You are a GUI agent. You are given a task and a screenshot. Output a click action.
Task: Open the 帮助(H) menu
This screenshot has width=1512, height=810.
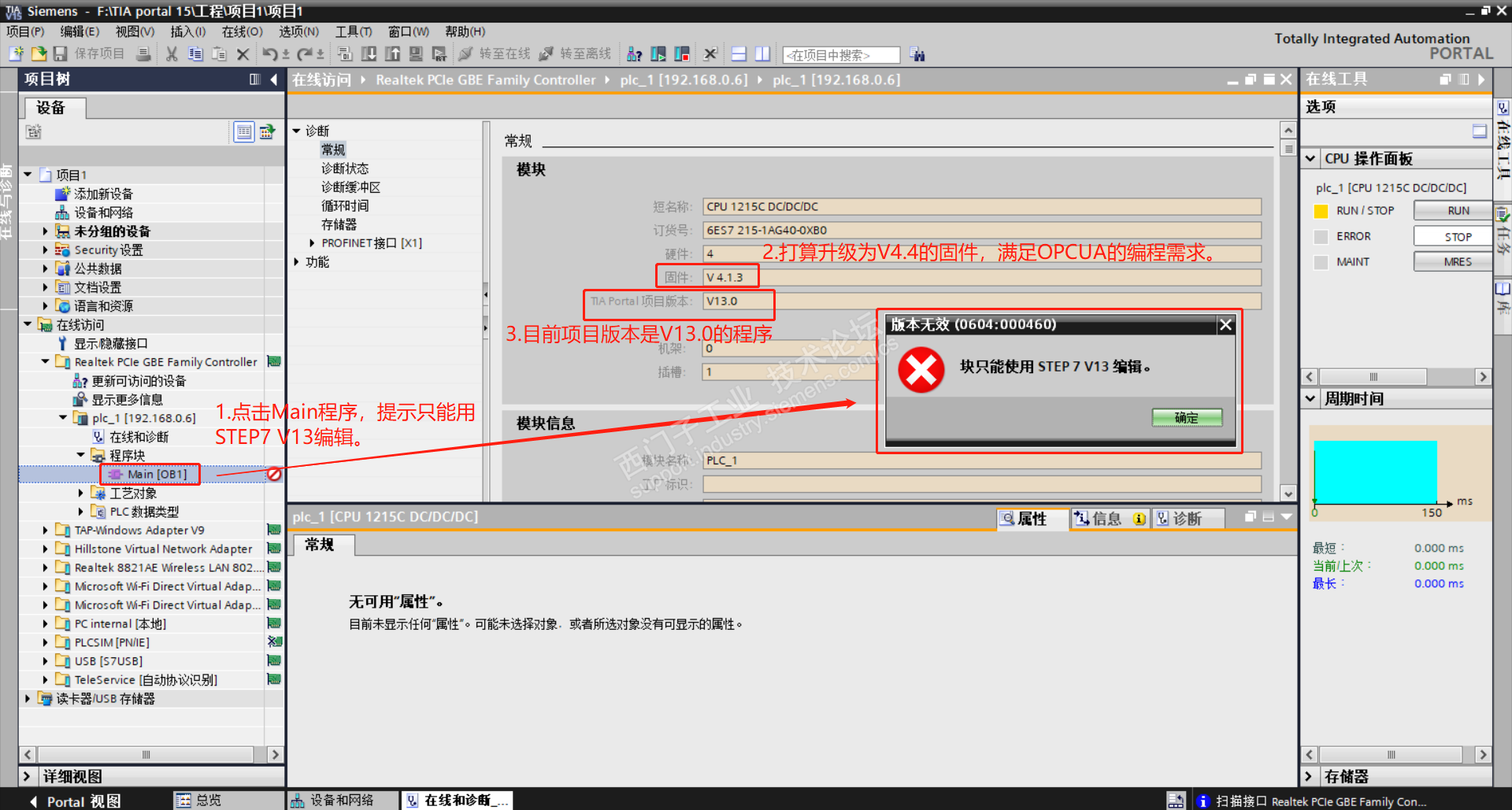pyautogui.click(x=465, y=31)
